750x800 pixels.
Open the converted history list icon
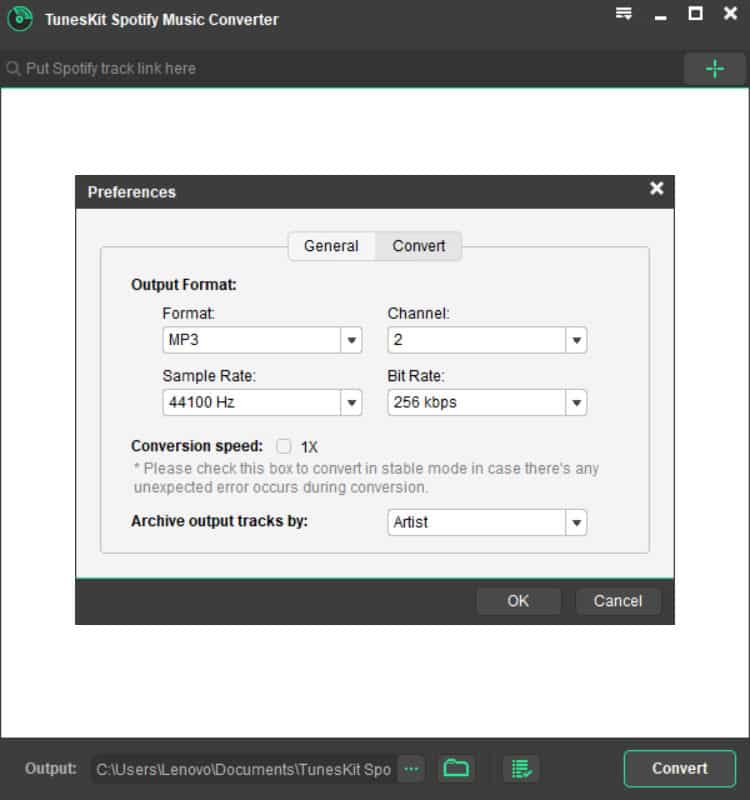tap(521, 768)
